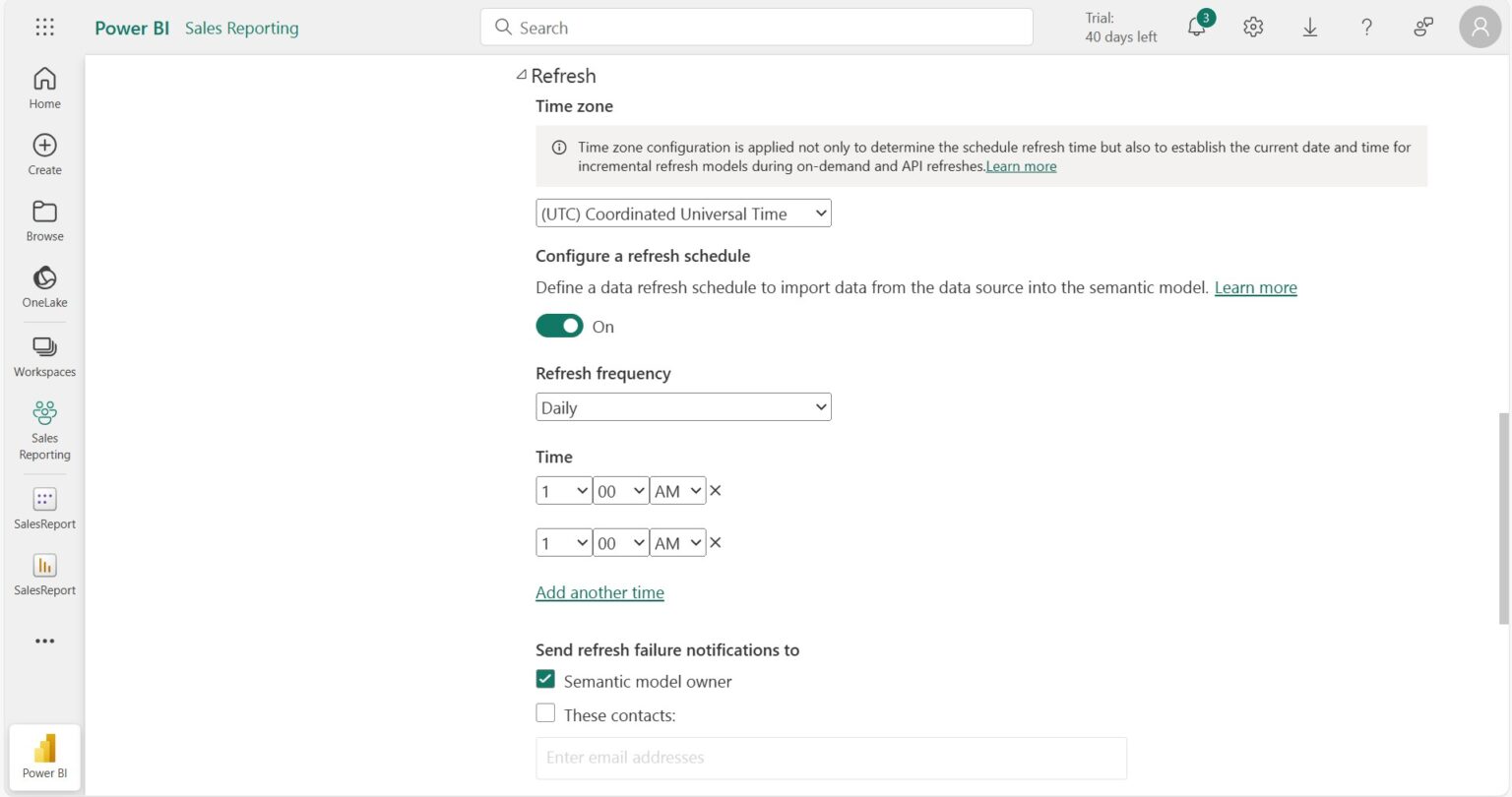This screenshot has width=1512, height=797.
Task: Open the SalesReport app from the sidebar
Action: (43, 500)
